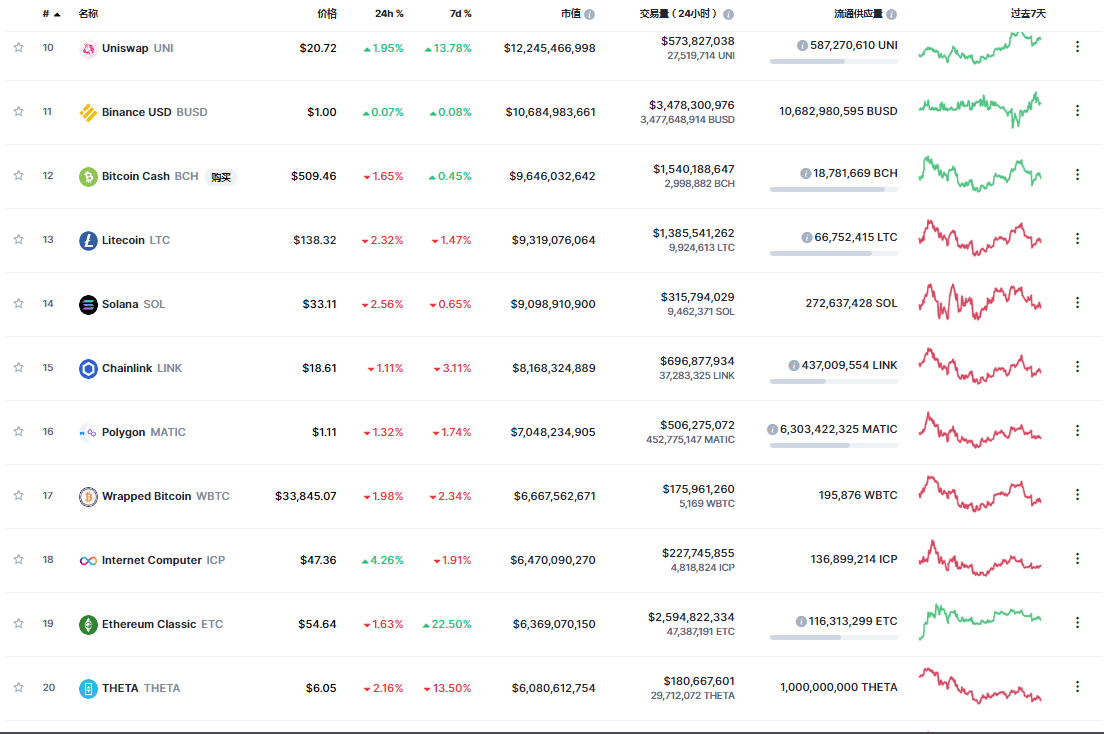
Task: Click info icon next to LINK supply
Action: coord(794,366)
